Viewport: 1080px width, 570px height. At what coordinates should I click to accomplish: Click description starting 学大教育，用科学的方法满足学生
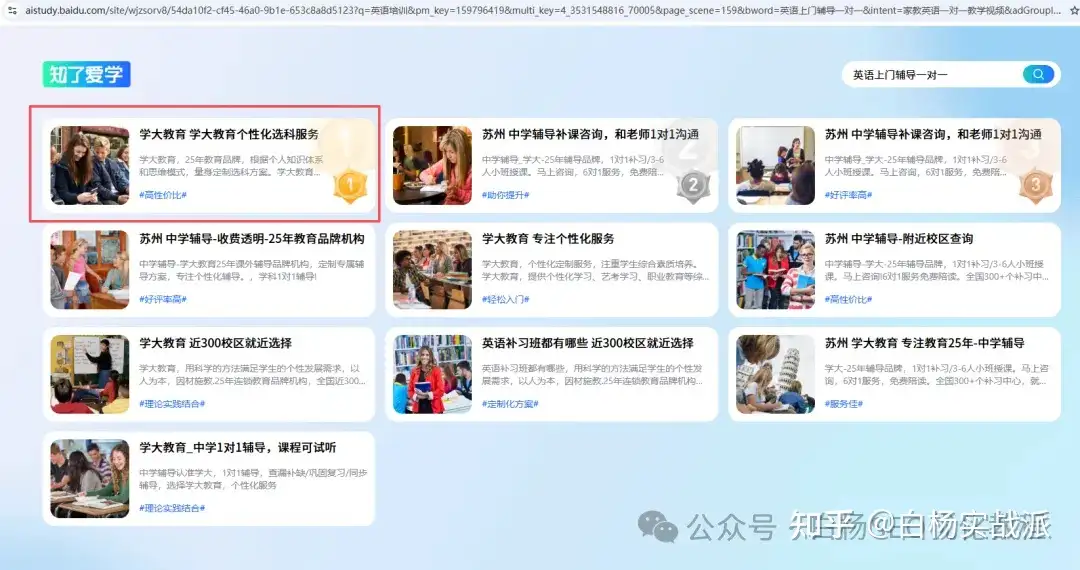[252, 374]
